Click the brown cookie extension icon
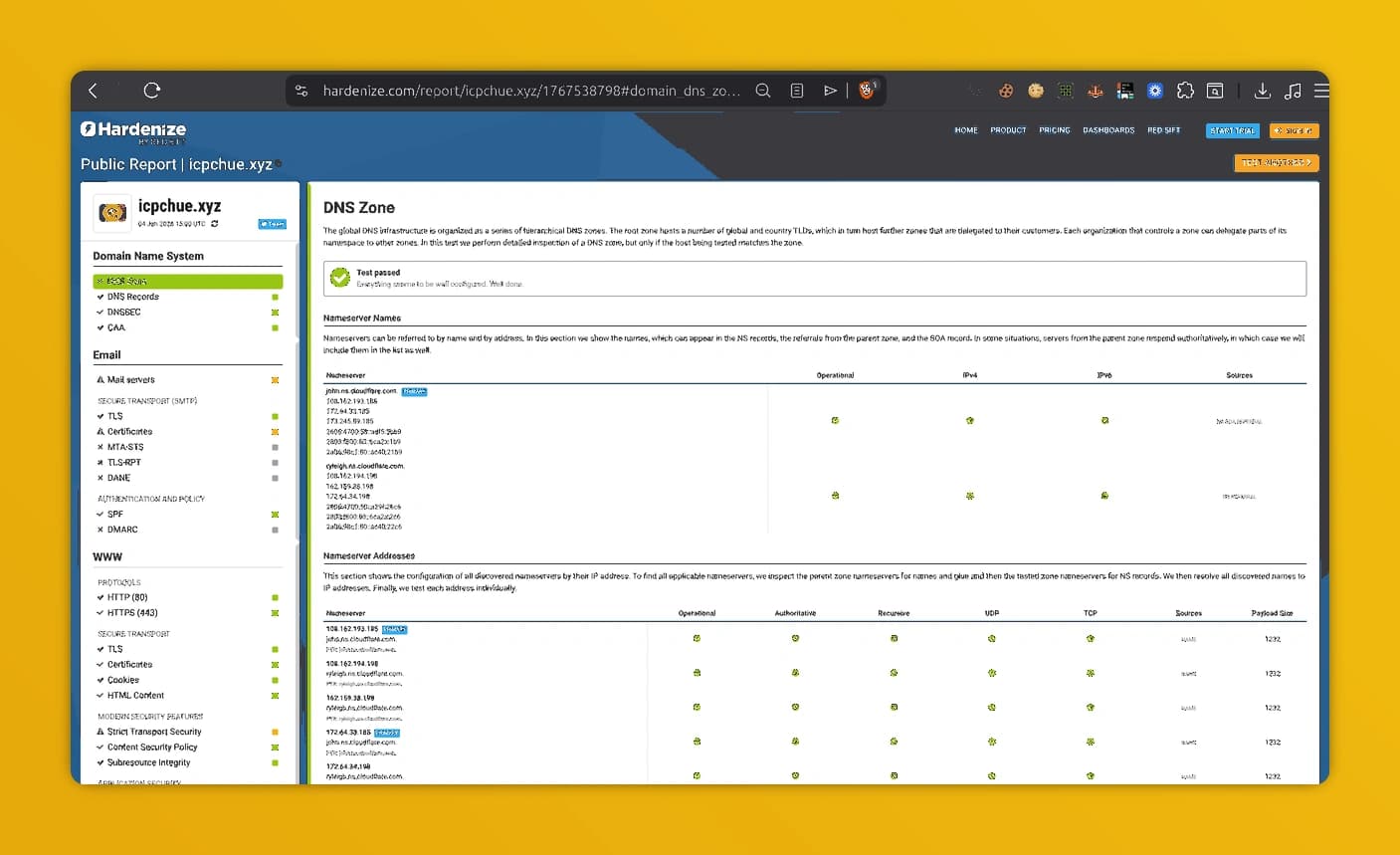The width and height of the screenshot is (1400, 855). pos(1006,91)
